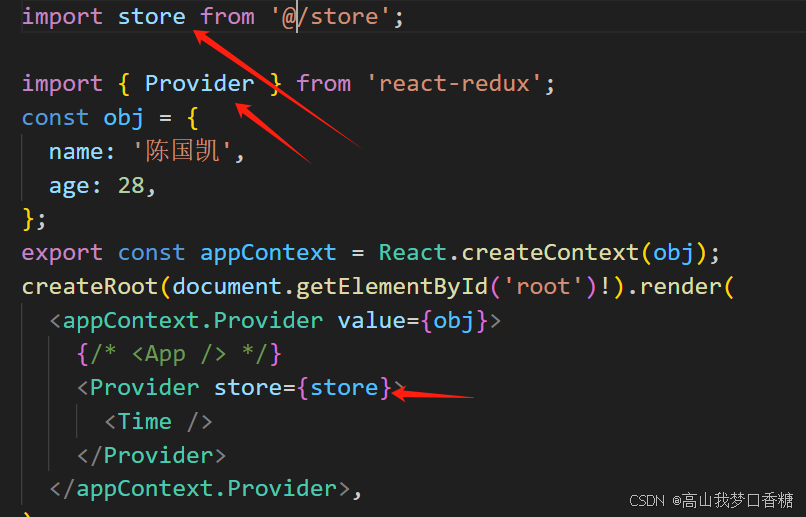The height and width of the screenshot is (517, 806).
Task: Click 'store' inside braces of Provider tag
Action: point(344,388)
